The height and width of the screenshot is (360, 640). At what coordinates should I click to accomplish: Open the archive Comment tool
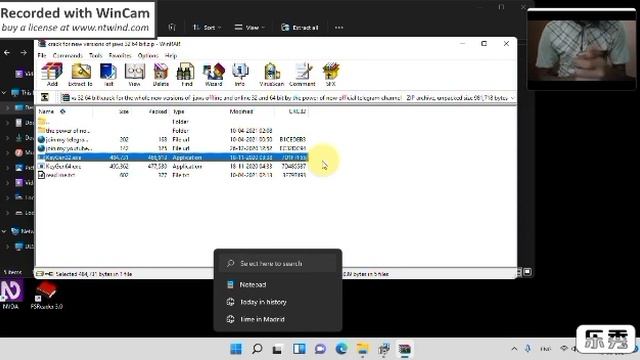click(x=302, y=75)
